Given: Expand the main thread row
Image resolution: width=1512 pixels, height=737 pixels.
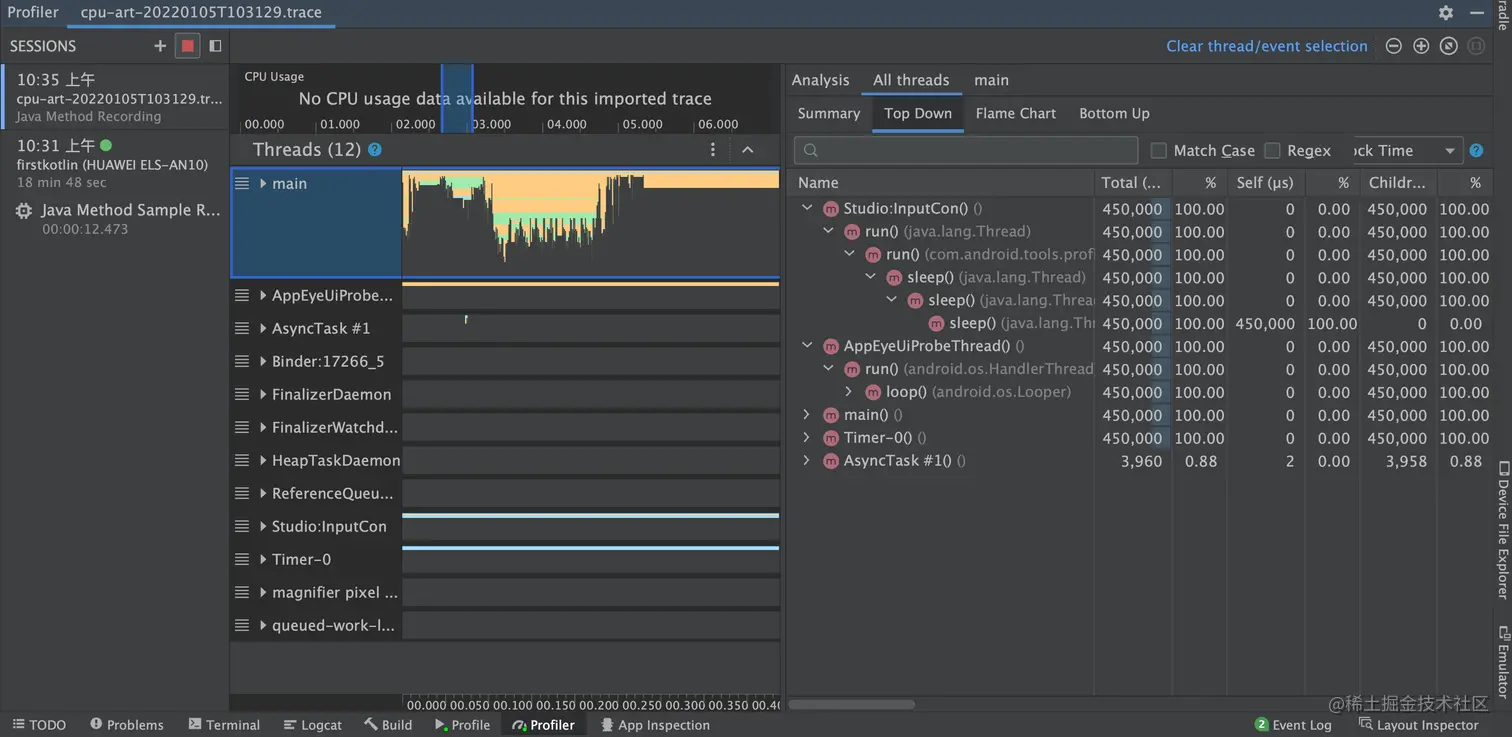Looking at the screenshot, I should [263, 183].
